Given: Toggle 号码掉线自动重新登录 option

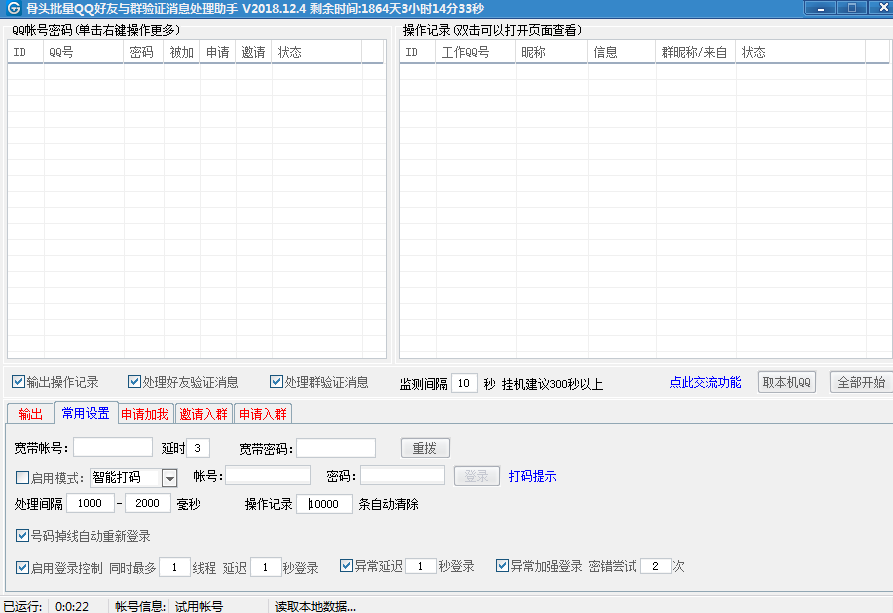Looking at the screenshot, I should click(23, 536).
